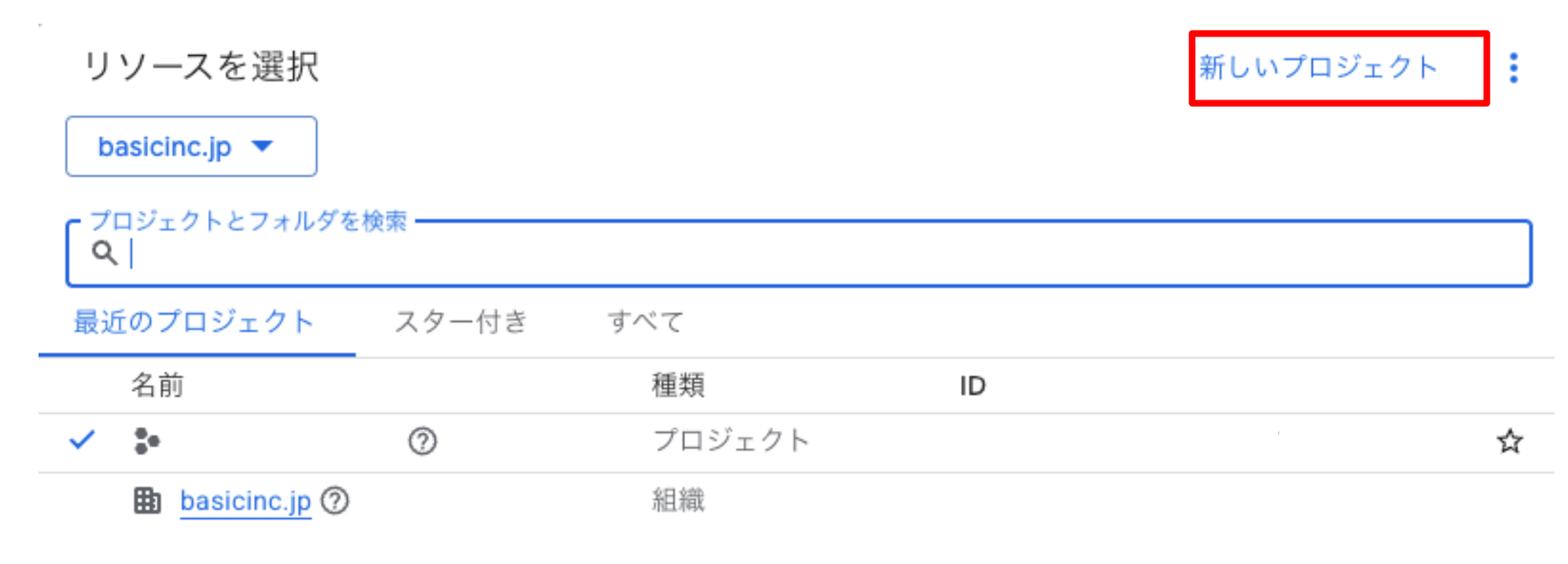Click the ID column header
This screenshot has height=564, width=1568.
pos(972,385)
